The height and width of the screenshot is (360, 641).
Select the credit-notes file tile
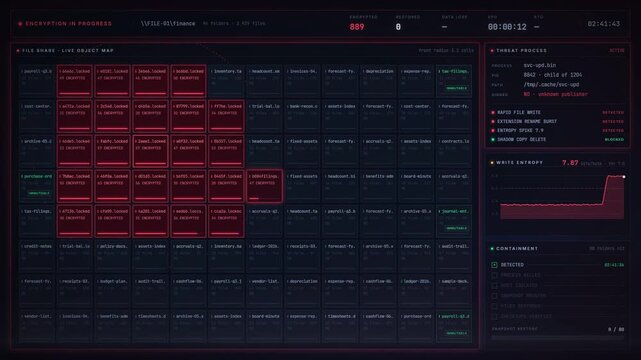point(37,256)
